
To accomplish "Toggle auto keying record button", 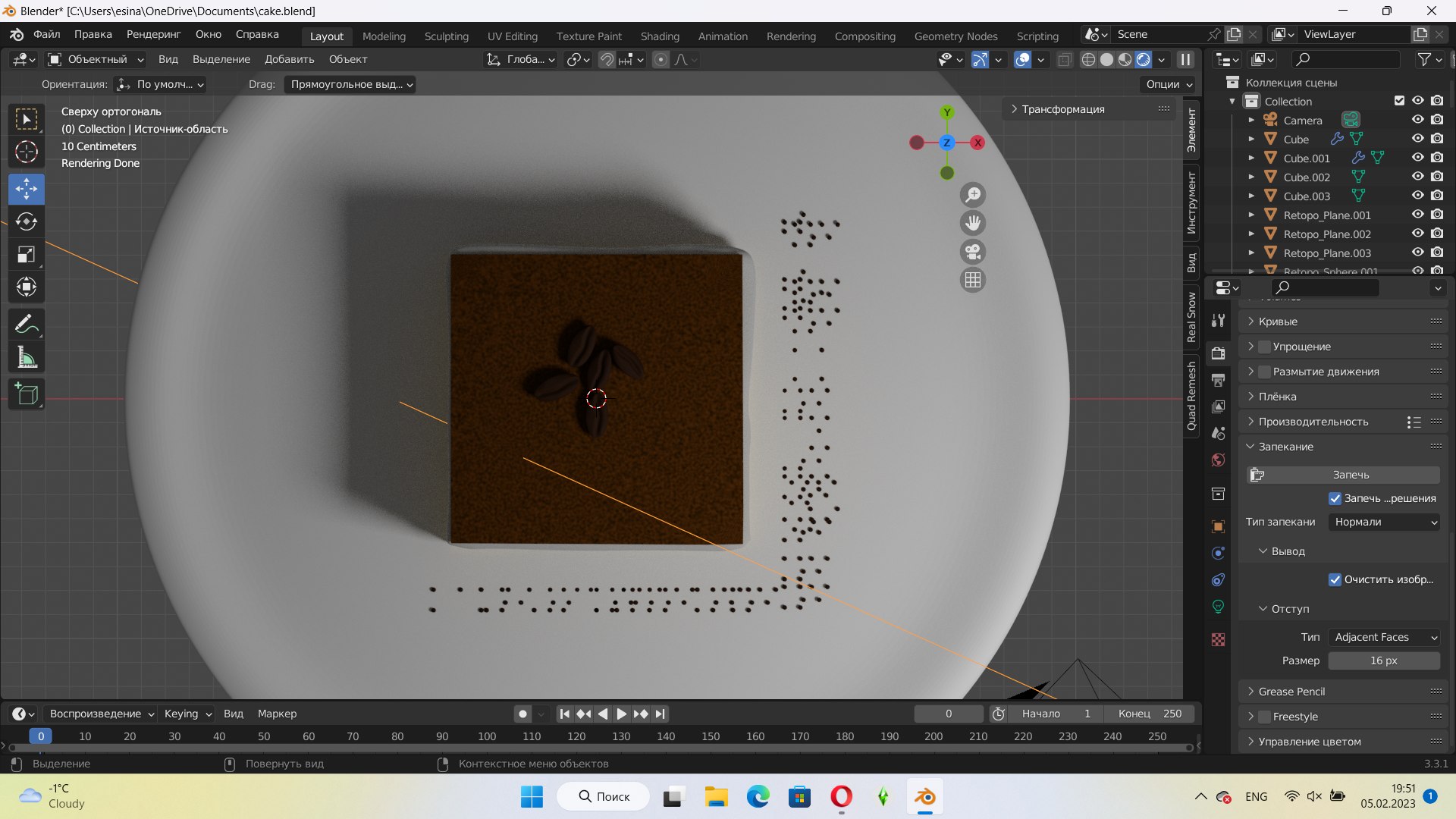I will pos(522,714).
